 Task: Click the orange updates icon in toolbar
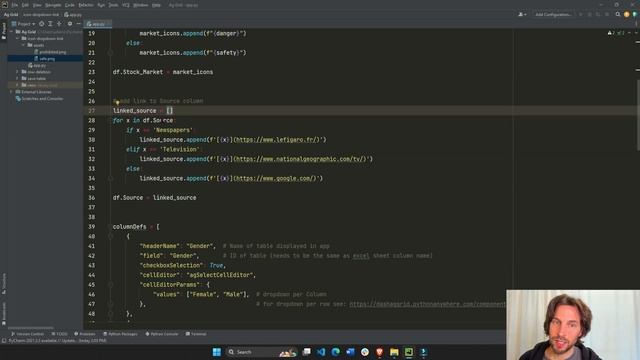tap(627, 15)
